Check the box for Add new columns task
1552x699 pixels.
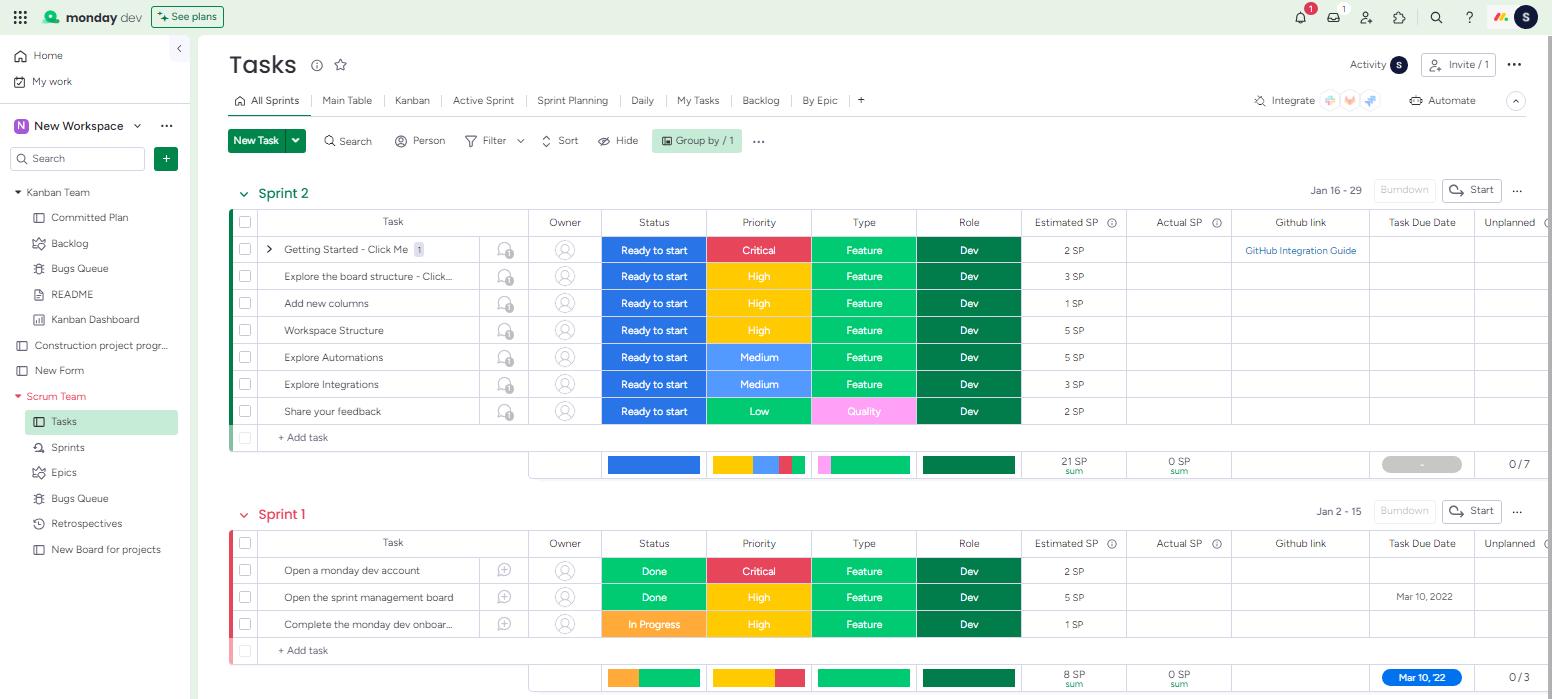(245, 303)
